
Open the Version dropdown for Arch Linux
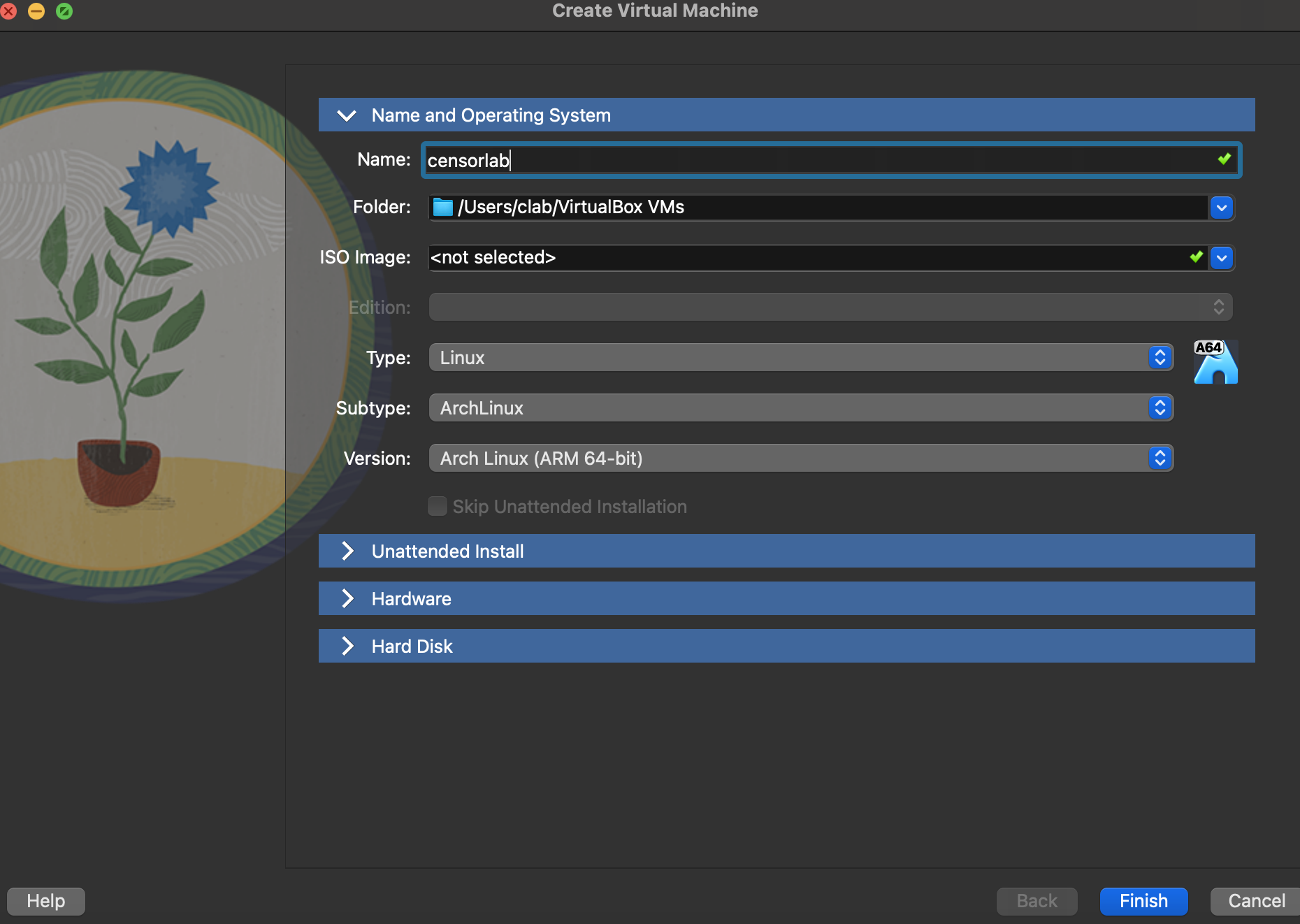(800, 459)
